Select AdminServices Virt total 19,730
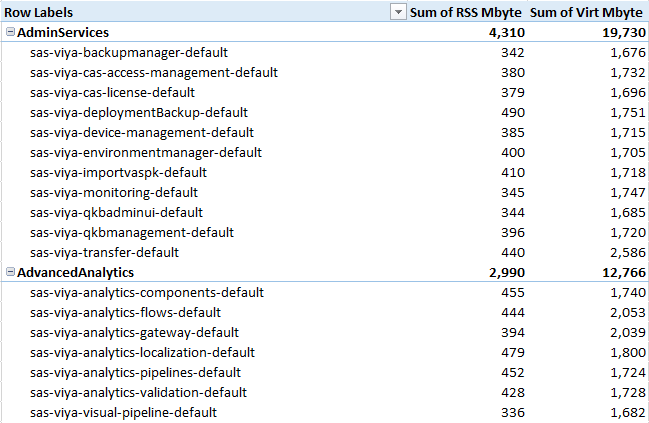Screen dimensions: 649x423 coord(624,33)
